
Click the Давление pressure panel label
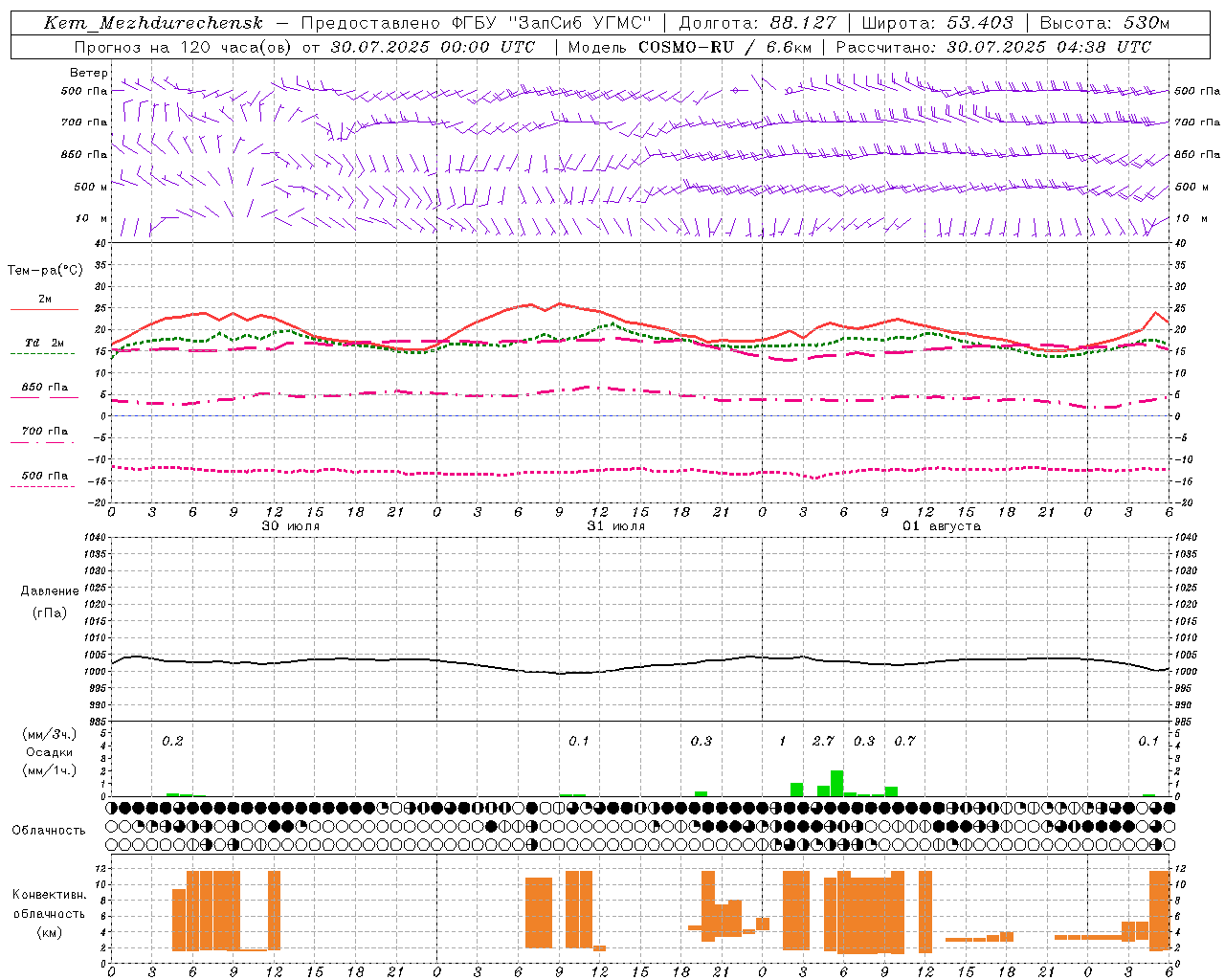[x=50, y=591]
